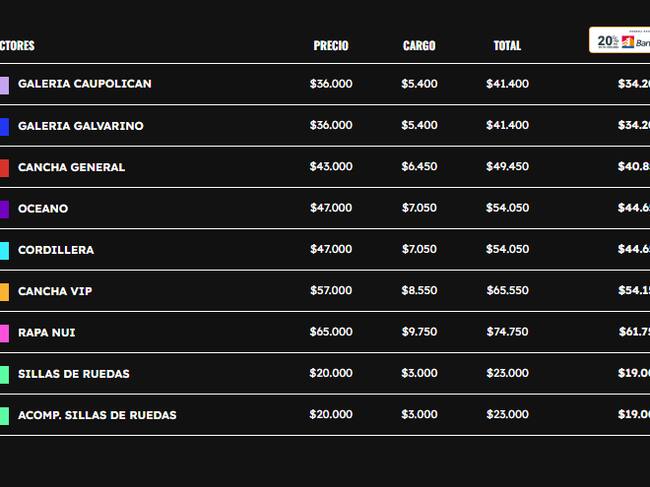Click the lilac Galeria Caupolican color swatch

(x=4, y=85)
